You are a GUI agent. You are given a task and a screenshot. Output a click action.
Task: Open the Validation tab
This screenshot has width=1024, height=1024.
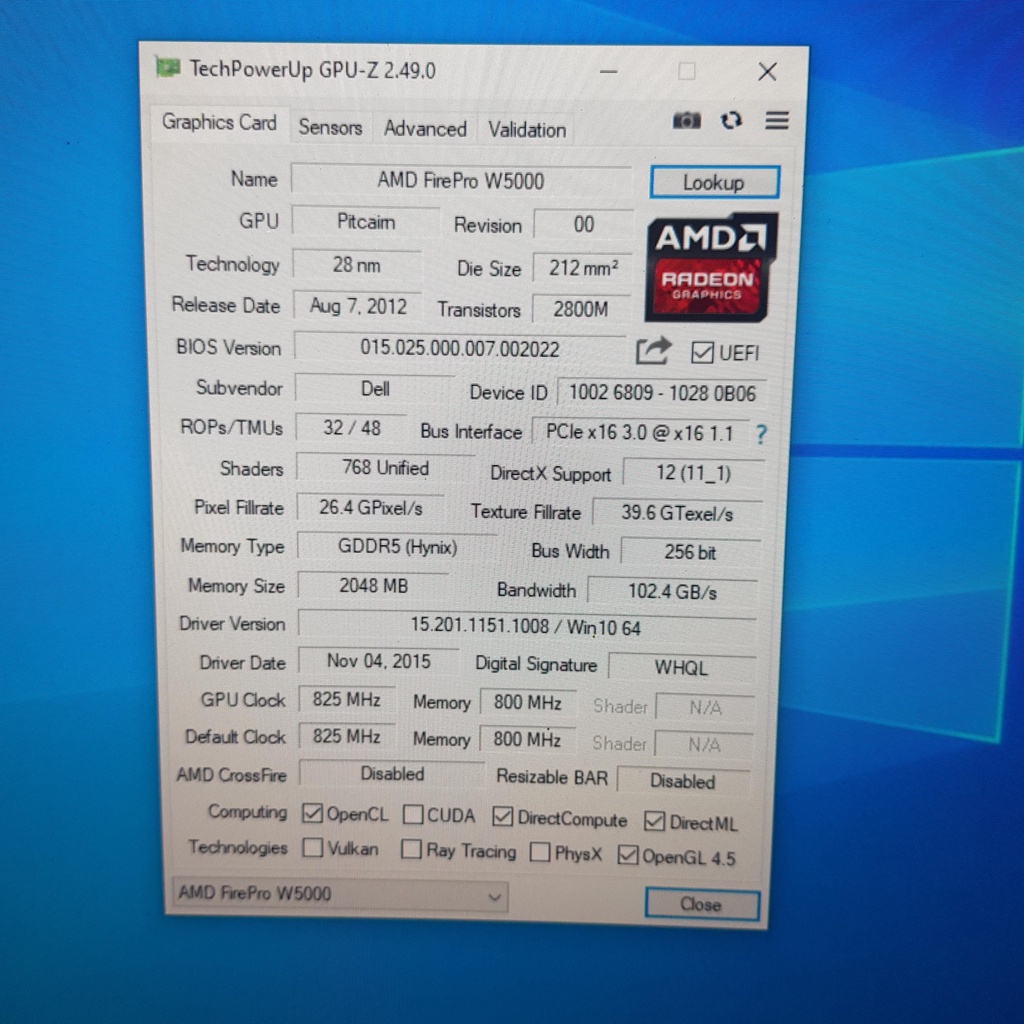click(x=527, y=129)
